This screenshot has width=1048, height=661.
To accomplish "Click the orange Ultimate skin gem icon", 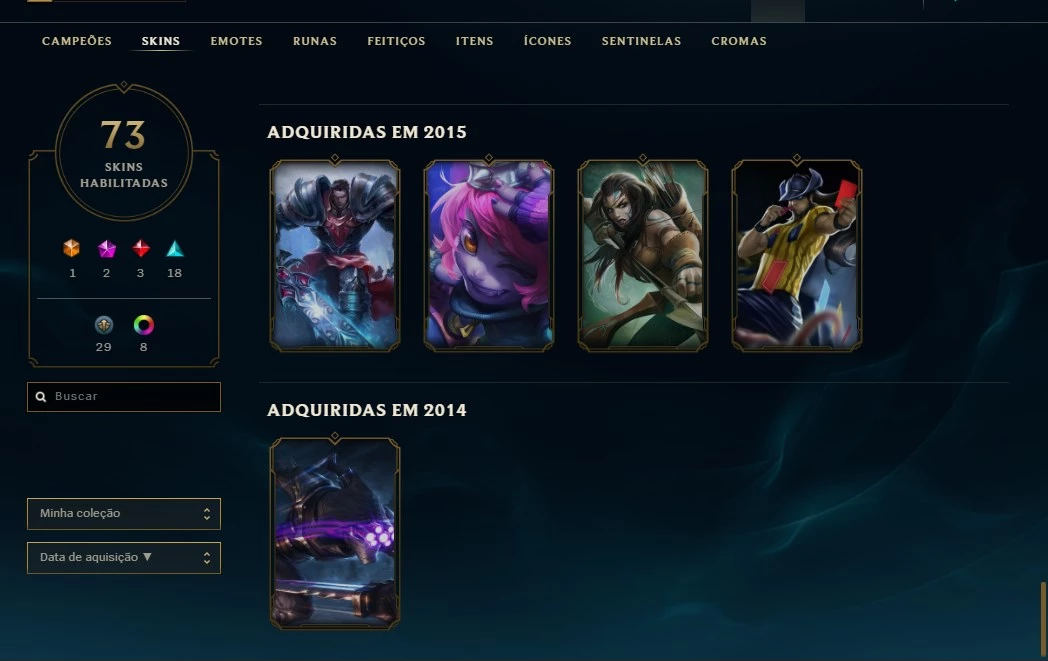I will (x=72, y=249).
